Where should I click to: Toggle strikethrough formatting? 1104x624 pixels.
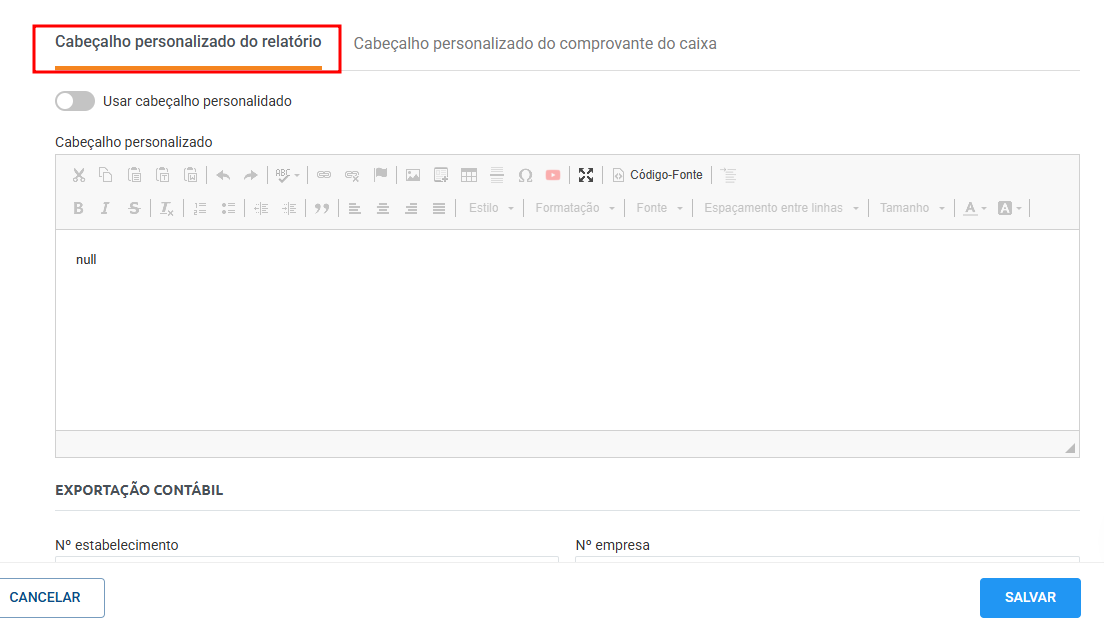(134, 208)
